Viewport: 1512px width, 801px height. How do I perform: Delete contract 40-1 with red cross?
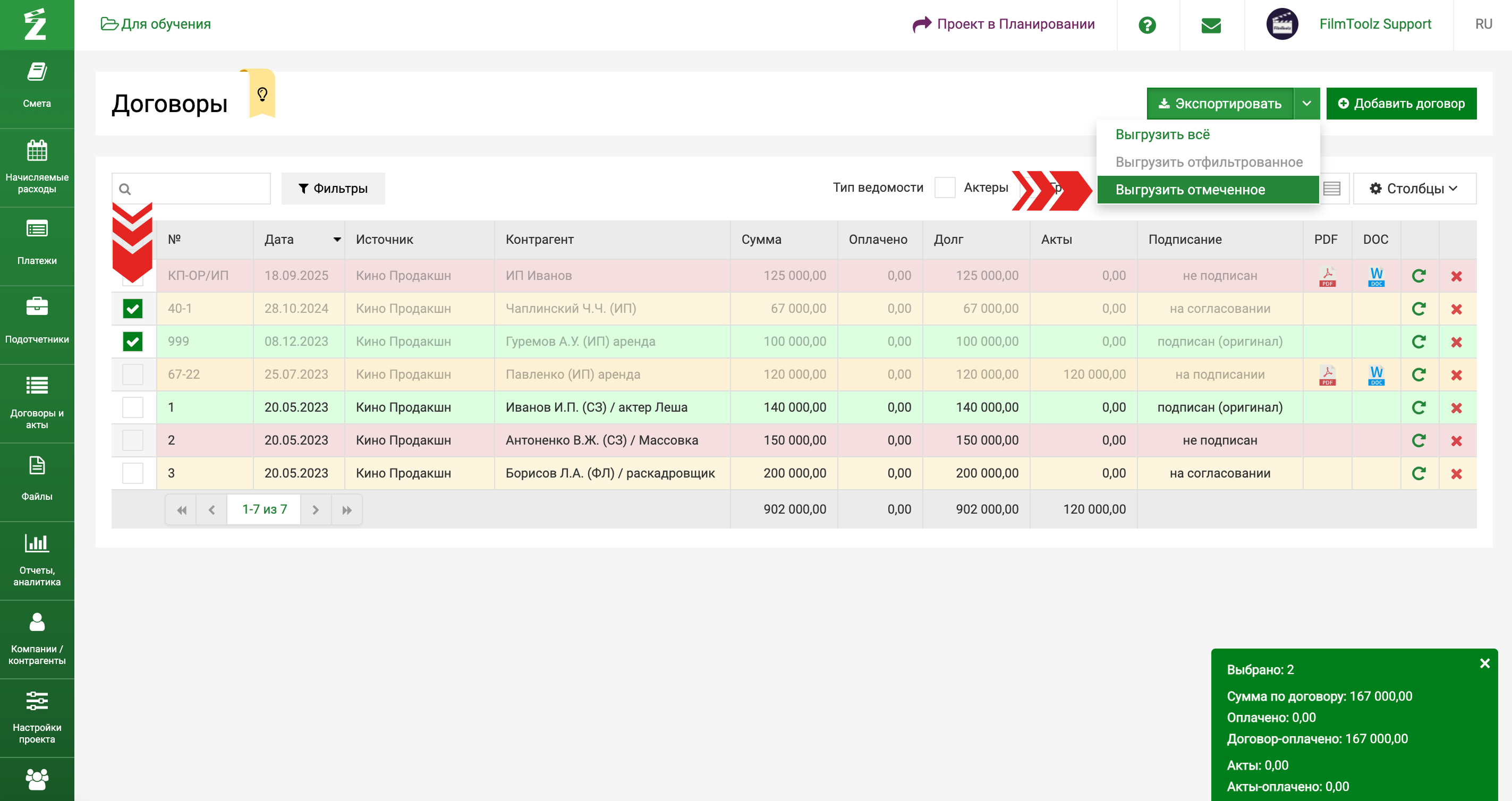[x=1456, y=309]
